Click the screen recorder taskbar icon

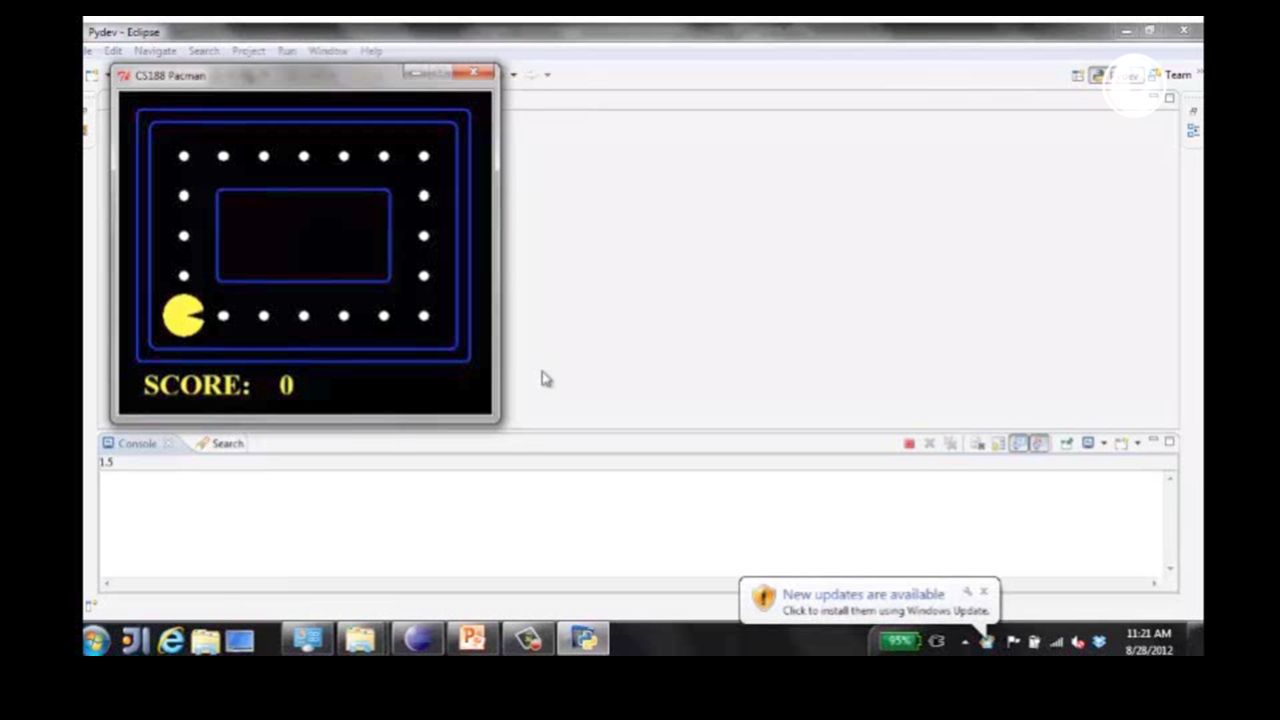[528, 639]
